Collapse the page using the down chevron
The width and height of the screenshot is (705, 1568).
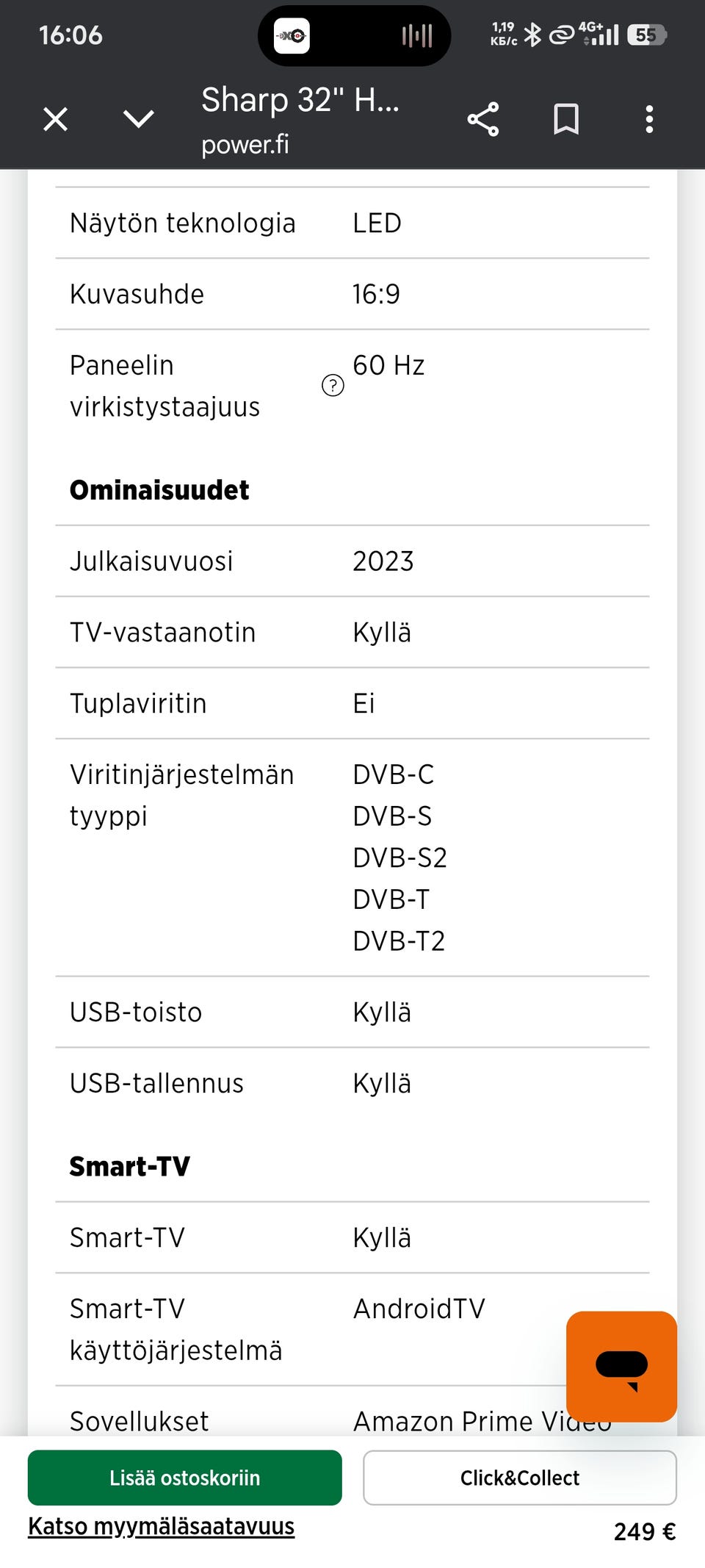(138, 119)
